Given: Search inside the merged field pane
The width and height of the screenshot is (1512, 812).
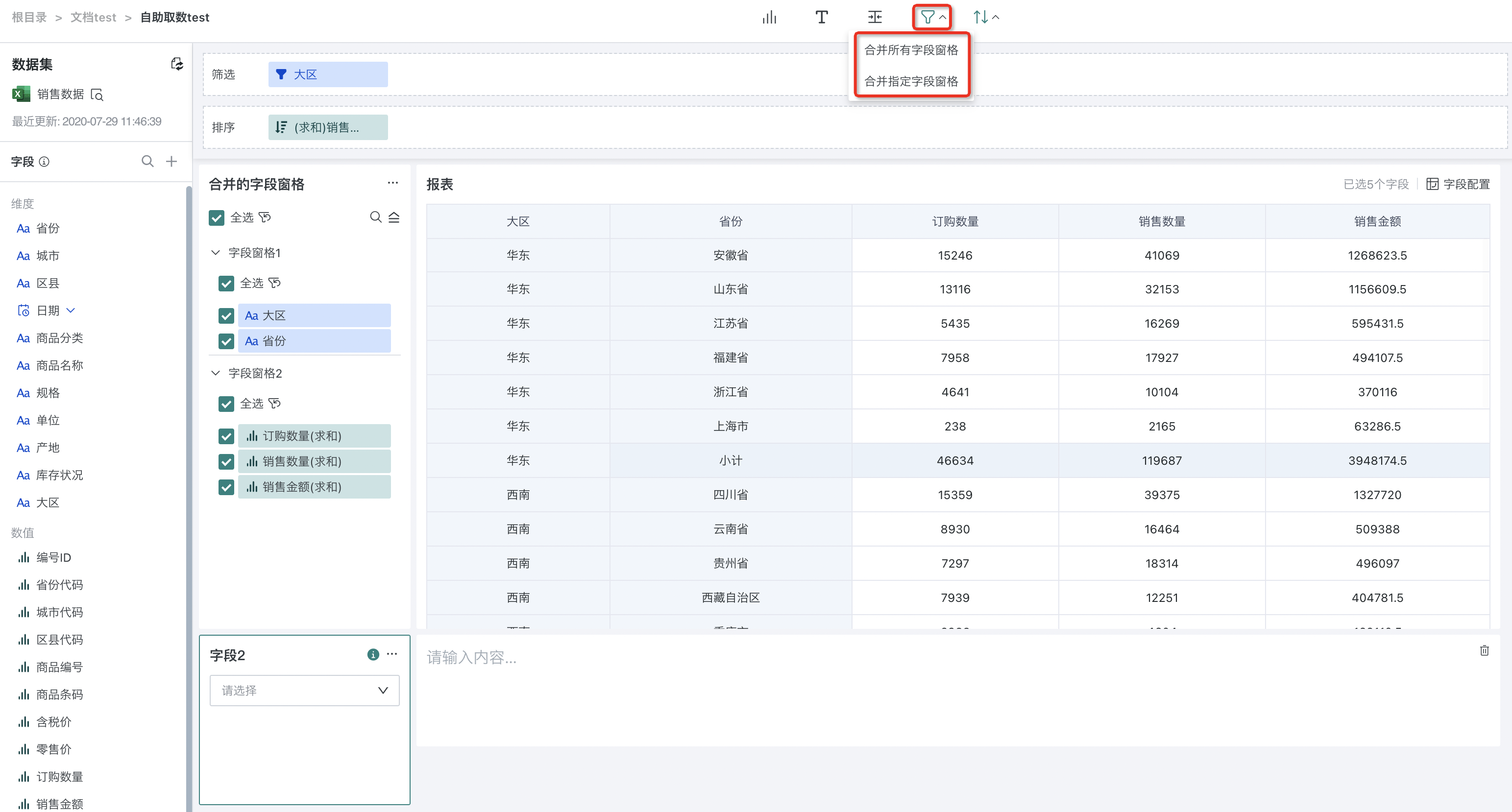Looking at the screenshot, I should click(376, 217).
